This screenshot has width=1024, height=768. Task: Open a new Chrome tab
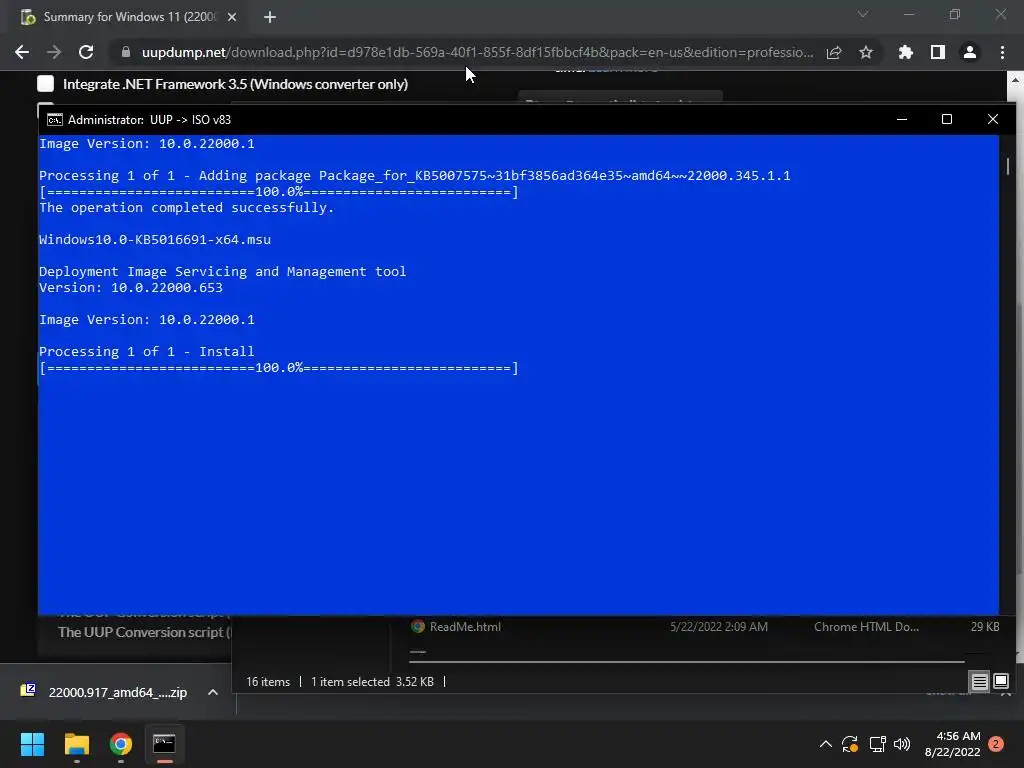click(x=270, y=17)
